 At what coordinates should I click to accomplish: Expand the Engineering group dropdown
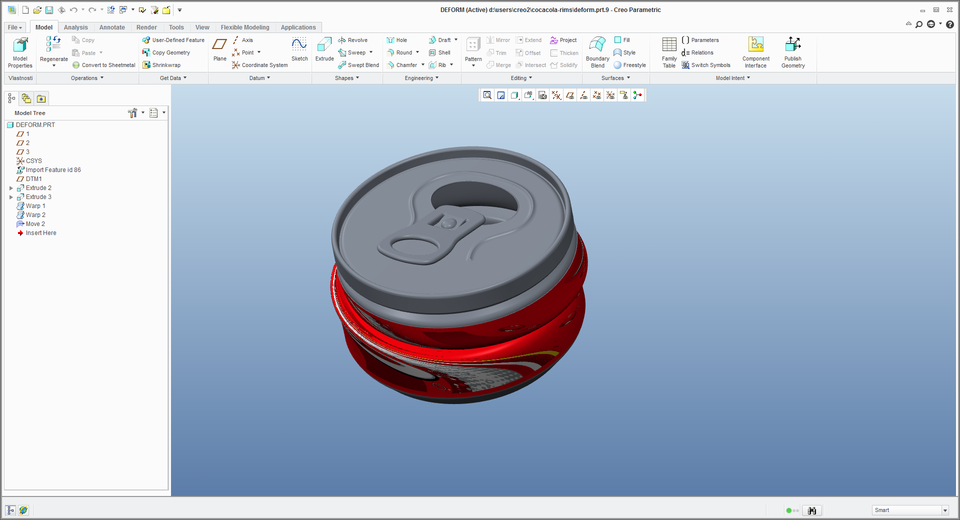coord(421,78)
